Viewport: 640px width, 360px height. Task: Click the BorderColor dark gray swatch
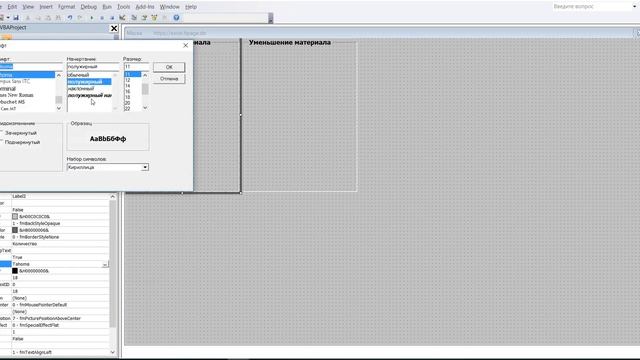tap(15, 230)
